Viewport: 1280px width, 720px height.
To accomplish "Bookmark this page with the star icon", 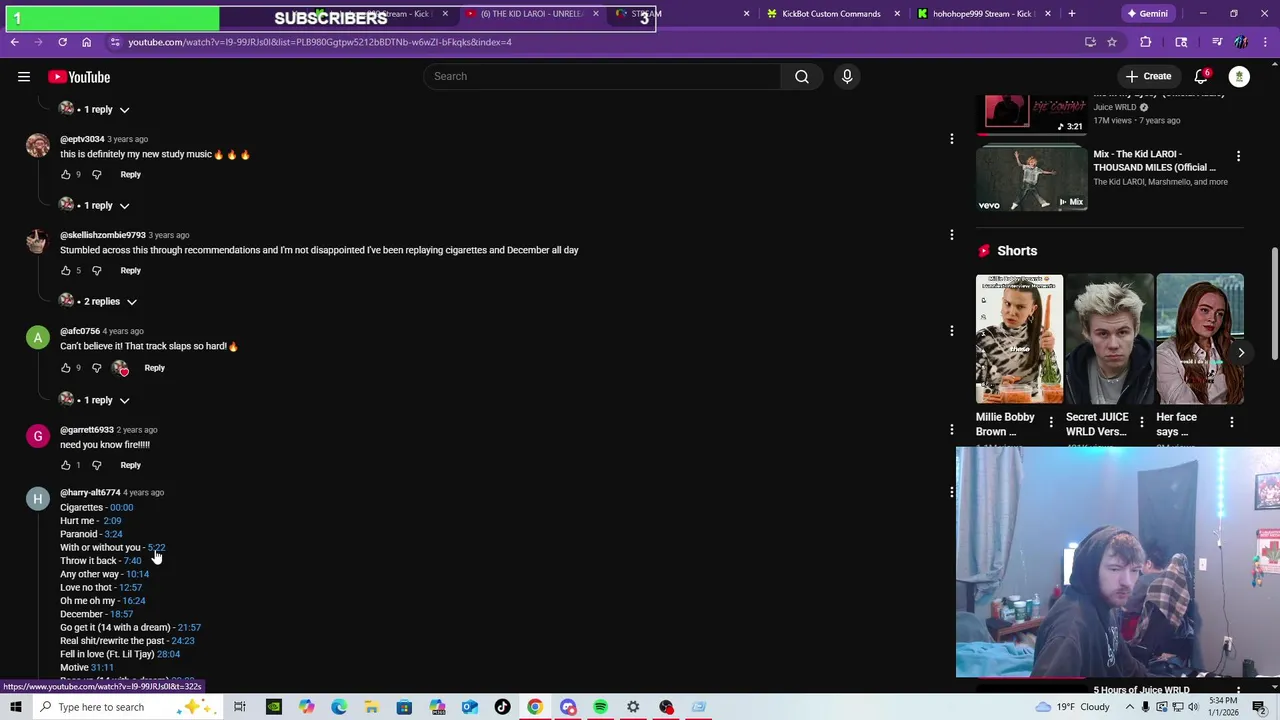I will click(x=1112, y=42).
